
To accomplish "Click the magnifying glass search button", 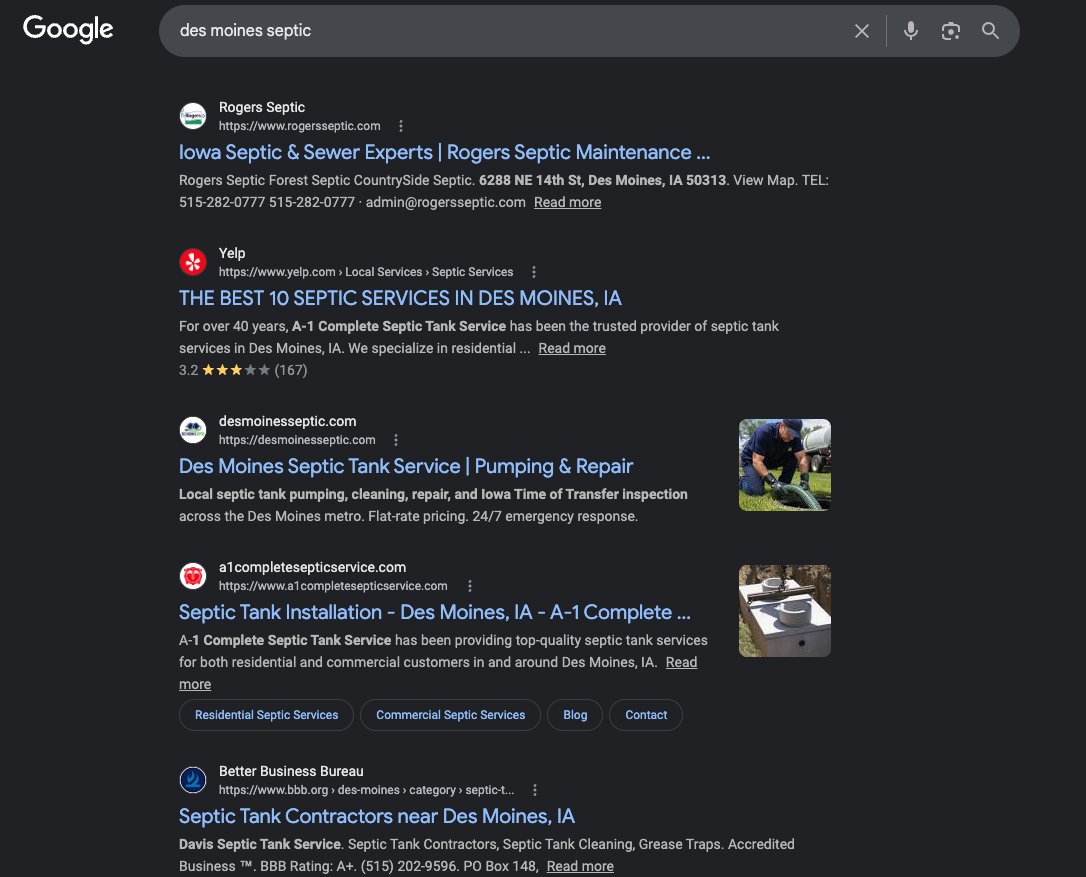I will (x=990, y=31).
